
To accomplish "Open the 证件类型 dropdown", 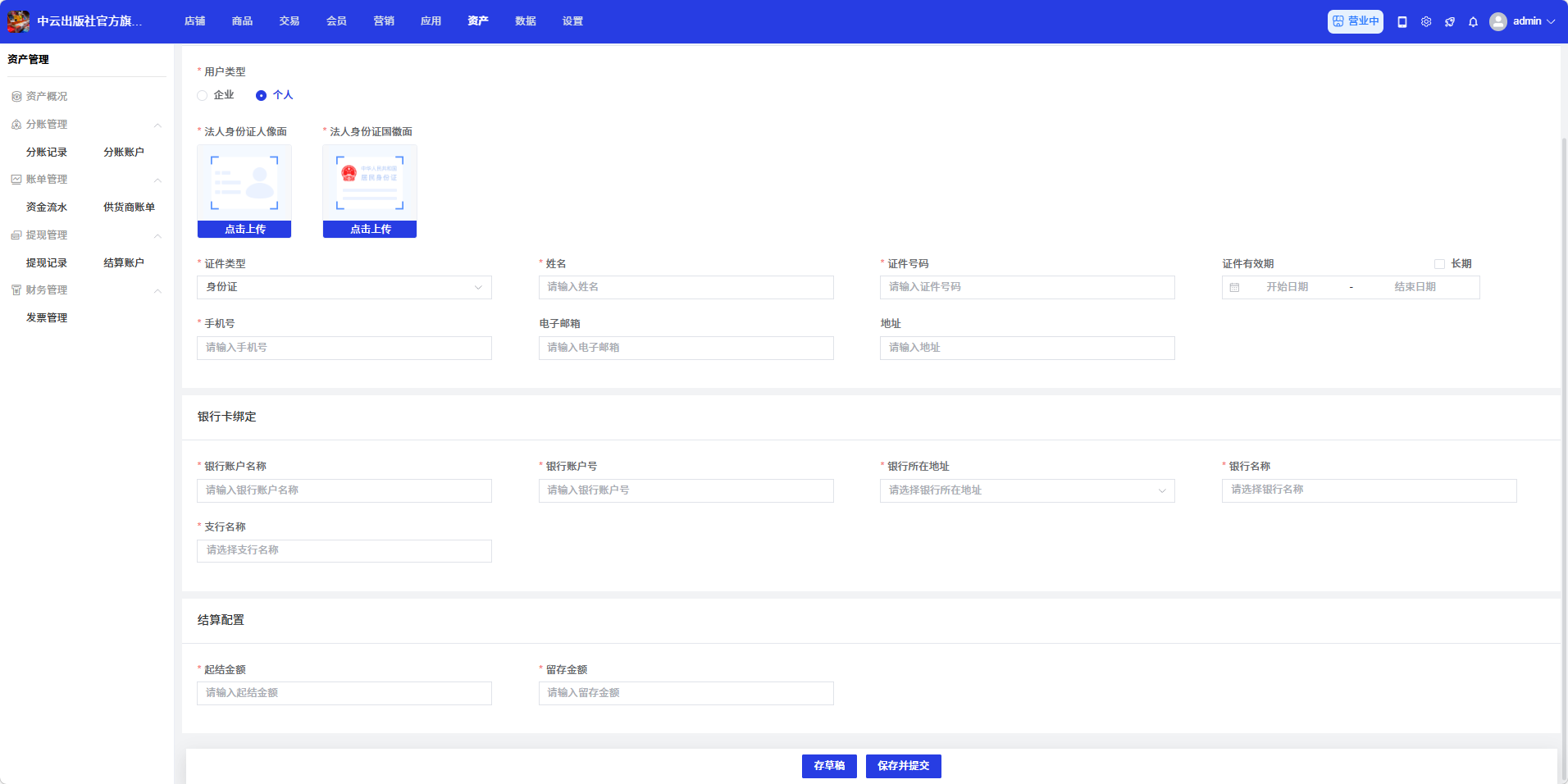I will pos(344,287).
